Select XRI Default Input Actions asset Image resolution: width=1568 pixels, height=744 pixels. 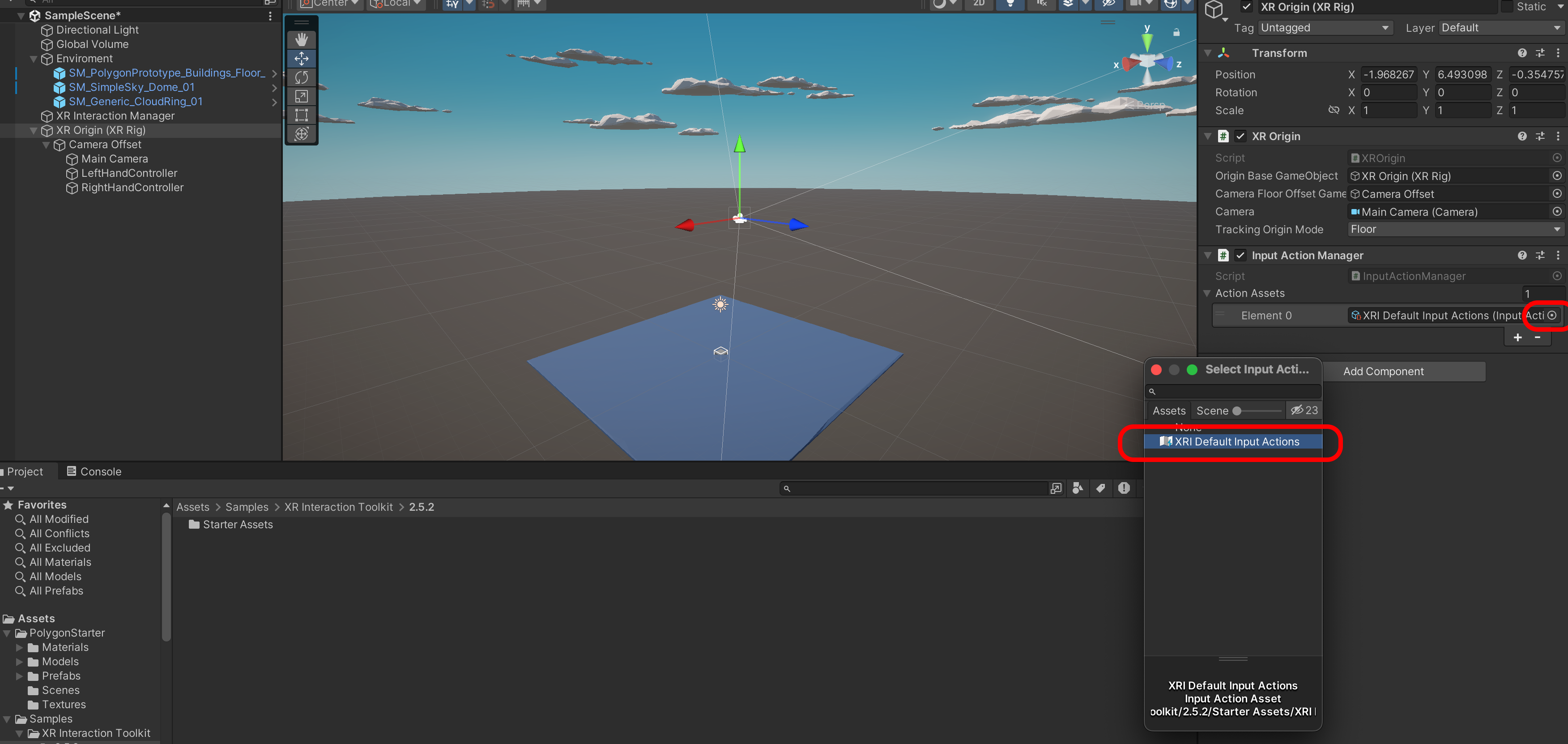(1236, 442)
